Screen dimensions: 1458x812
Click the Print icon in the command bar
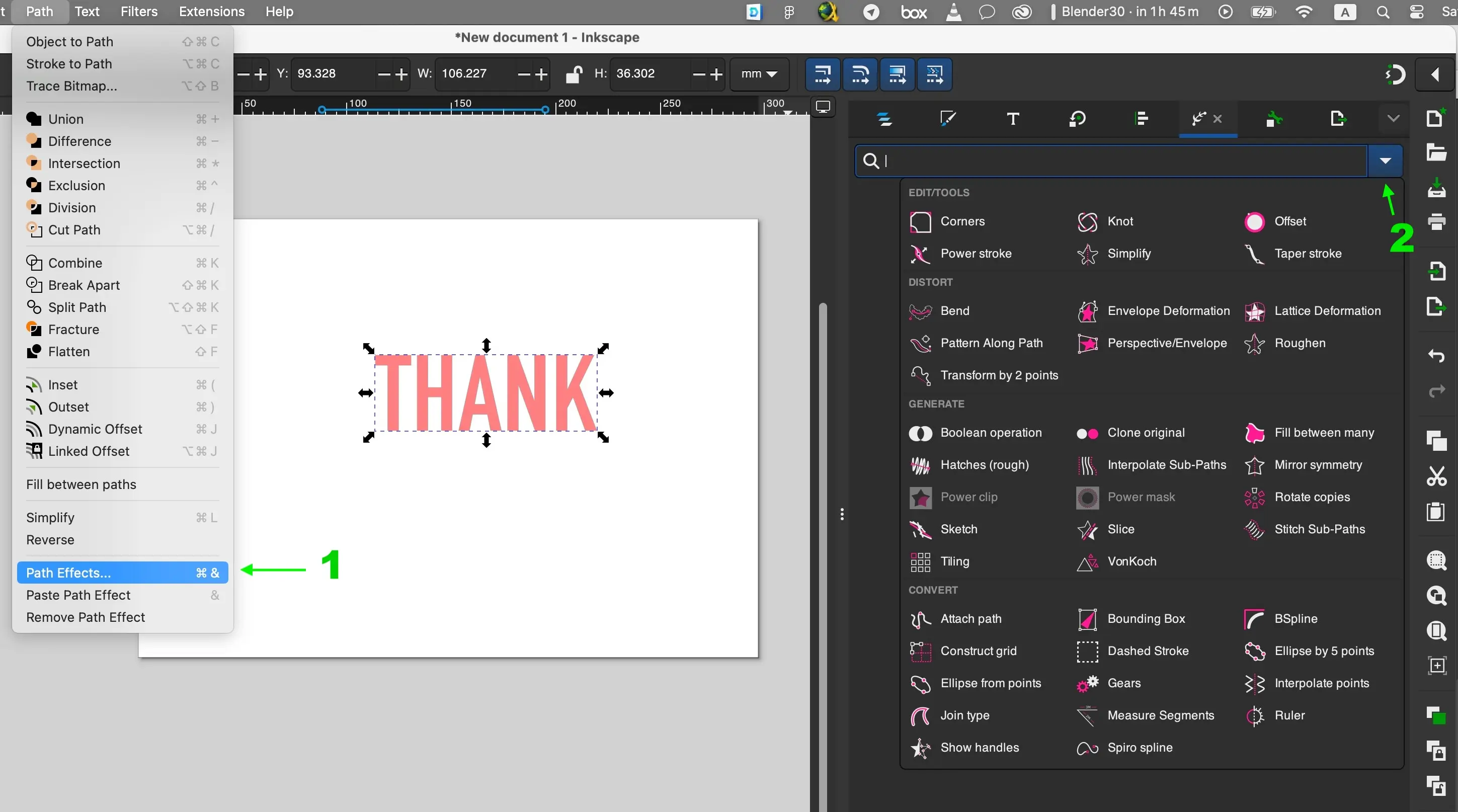click(x=1436, y=222)
